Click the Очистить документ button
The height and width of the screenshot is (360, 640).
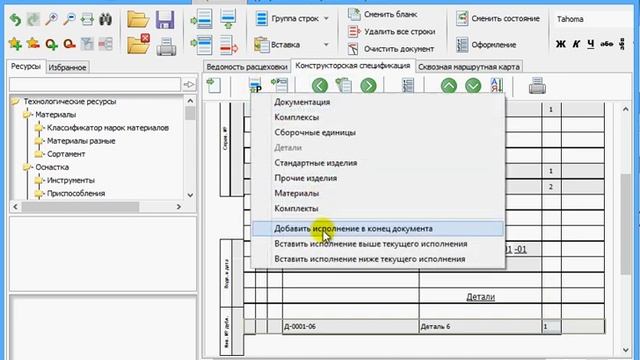tap(391, 49)
